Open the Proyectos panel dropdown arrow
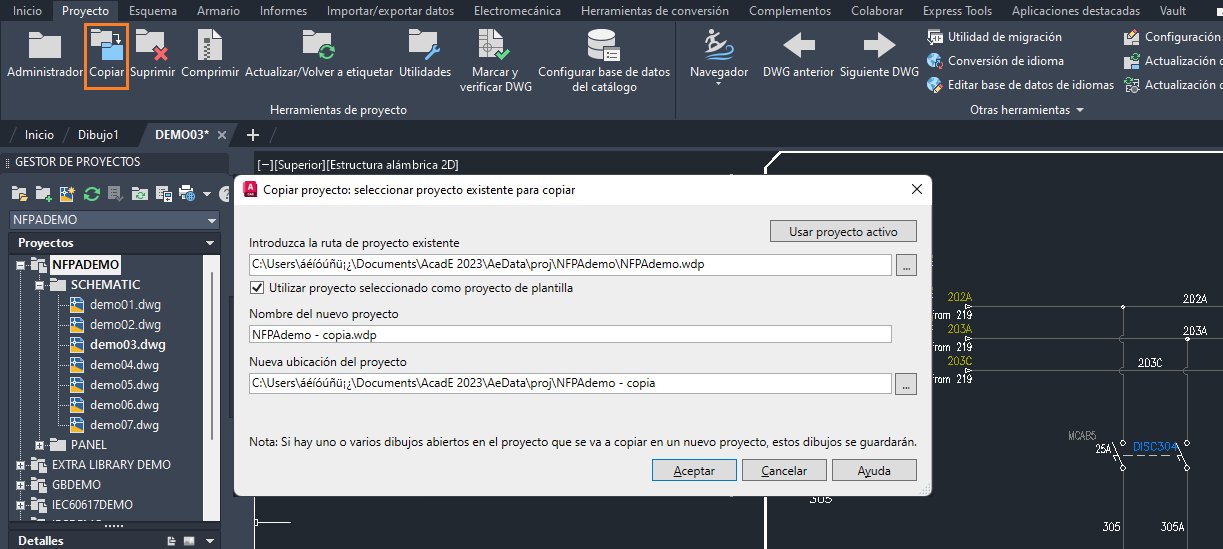The width and height of the screenshot is (1223, 549). pyautogui.click(x=210, y=243)
